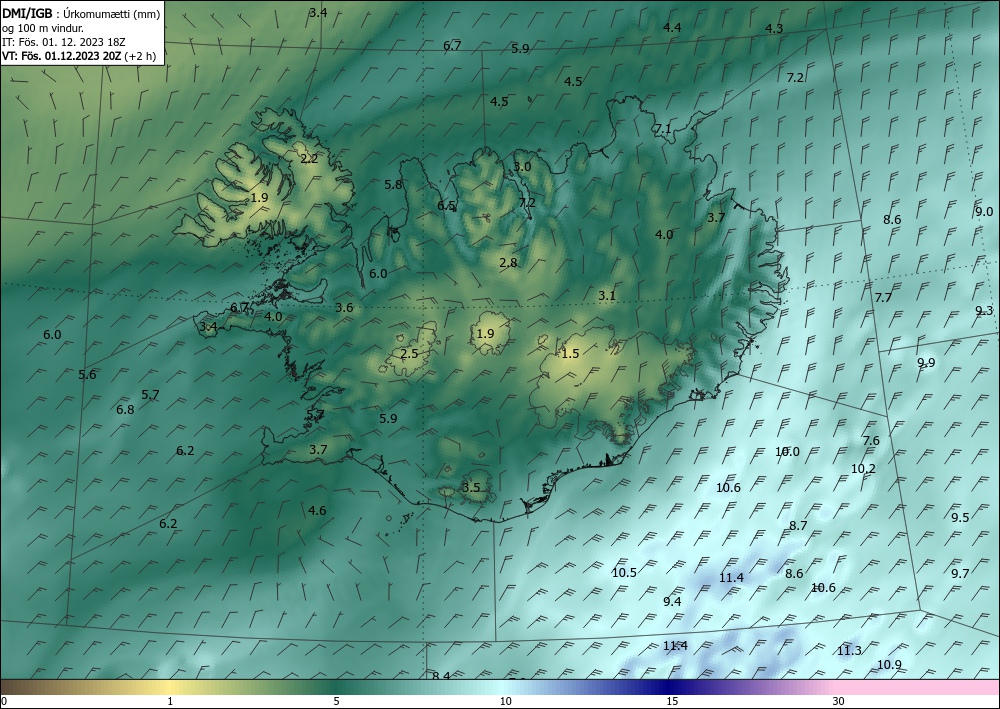Select the 10.5 value on the map
Viewport: 1000px width, 709px height.
pos(624,572)
